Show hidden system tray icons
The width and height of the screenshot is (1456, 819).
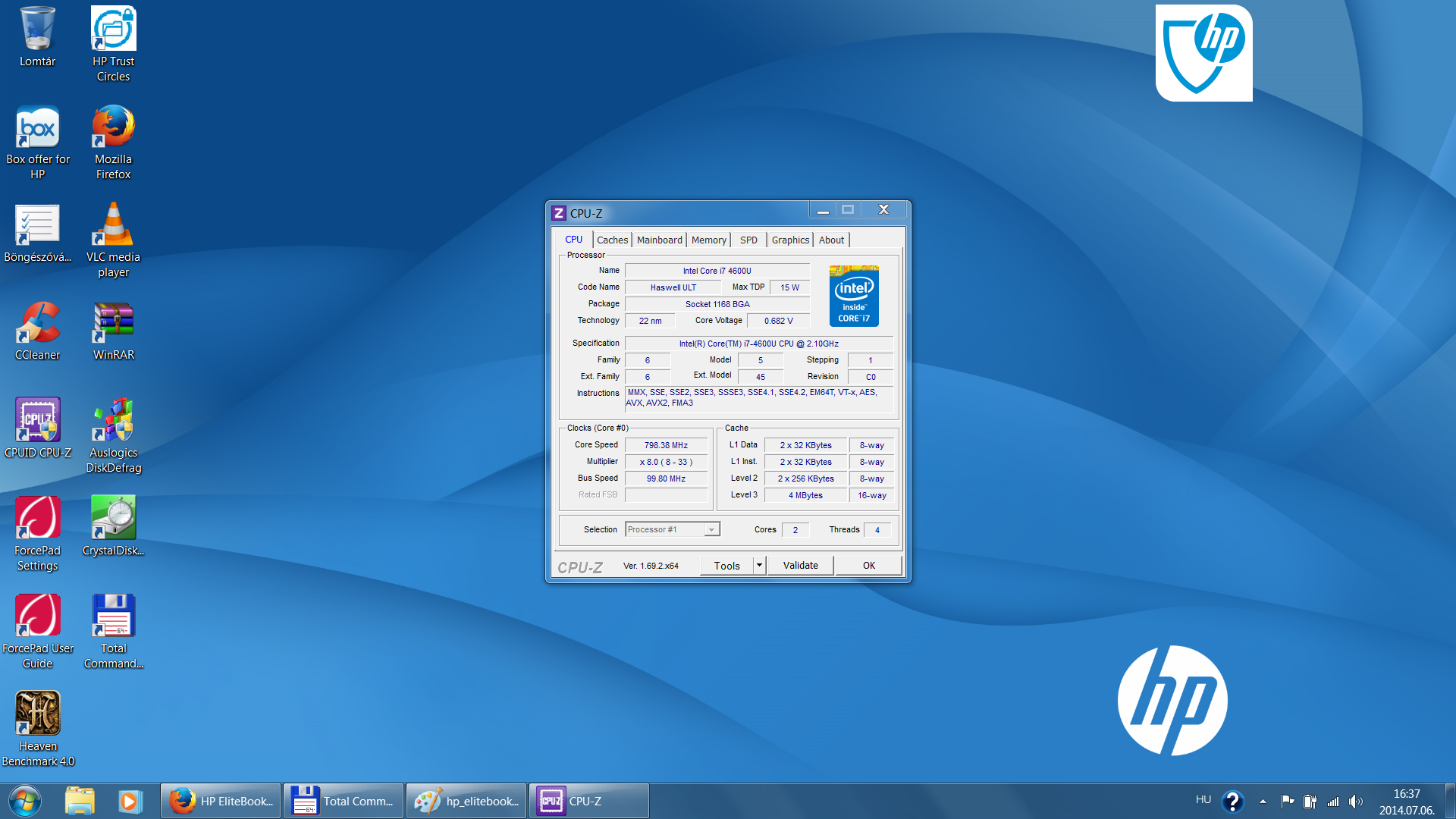[1262, 800]
